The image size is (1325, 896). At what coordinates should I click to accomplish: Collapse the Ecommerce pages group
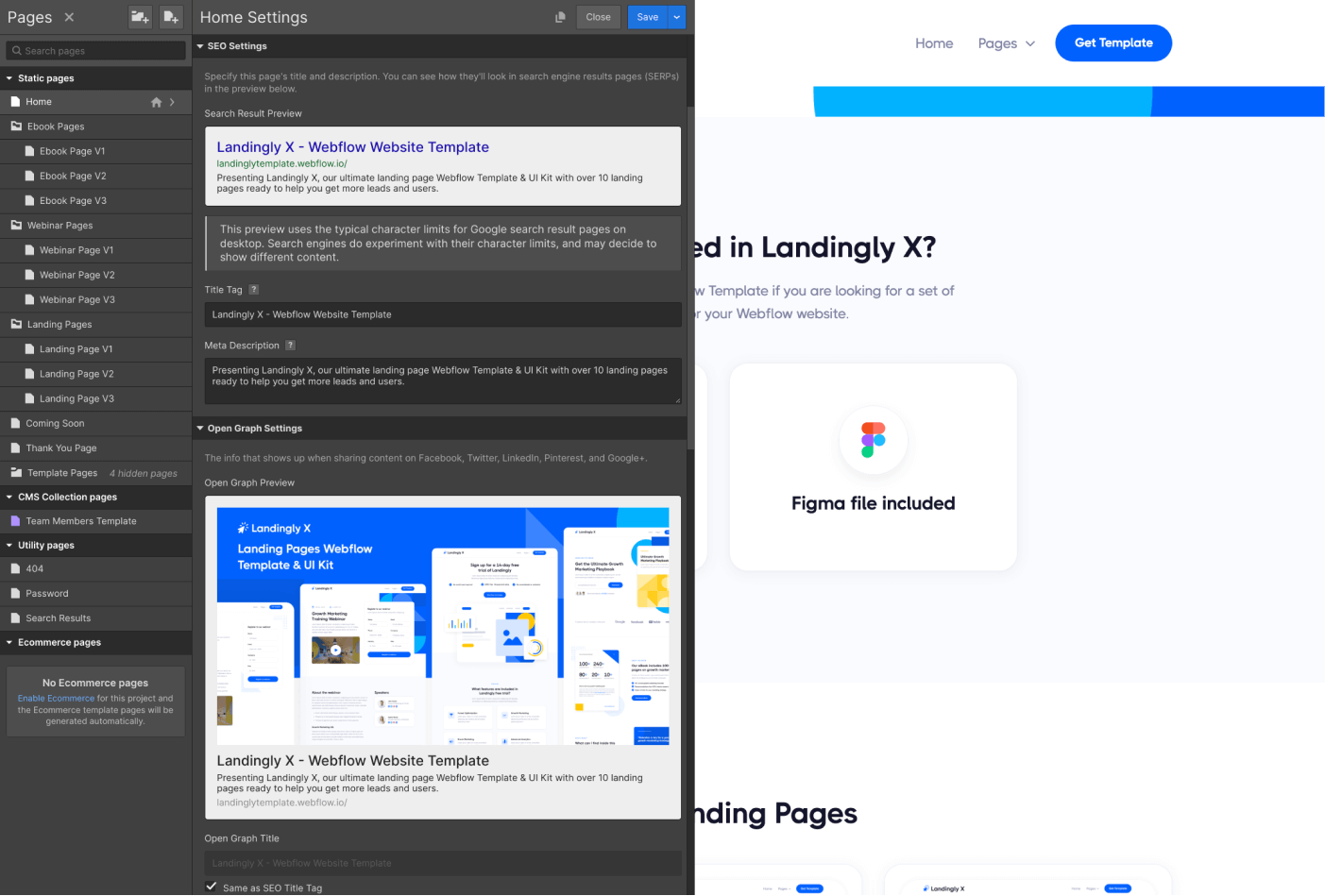click(9, 643)
